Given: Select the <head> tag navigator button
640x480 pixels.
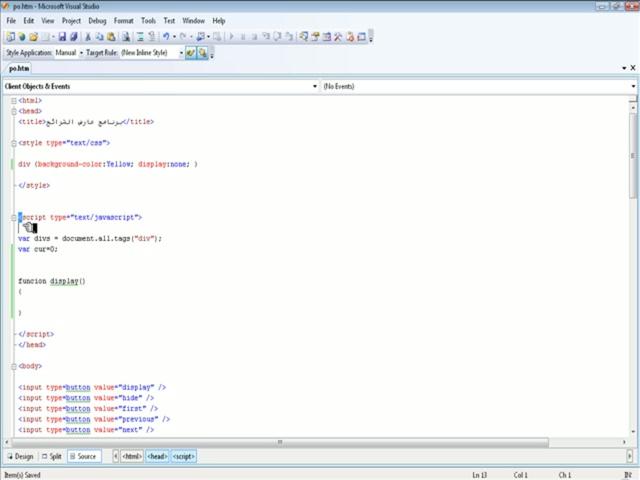Looking at the screenshot, I should 157,456.
